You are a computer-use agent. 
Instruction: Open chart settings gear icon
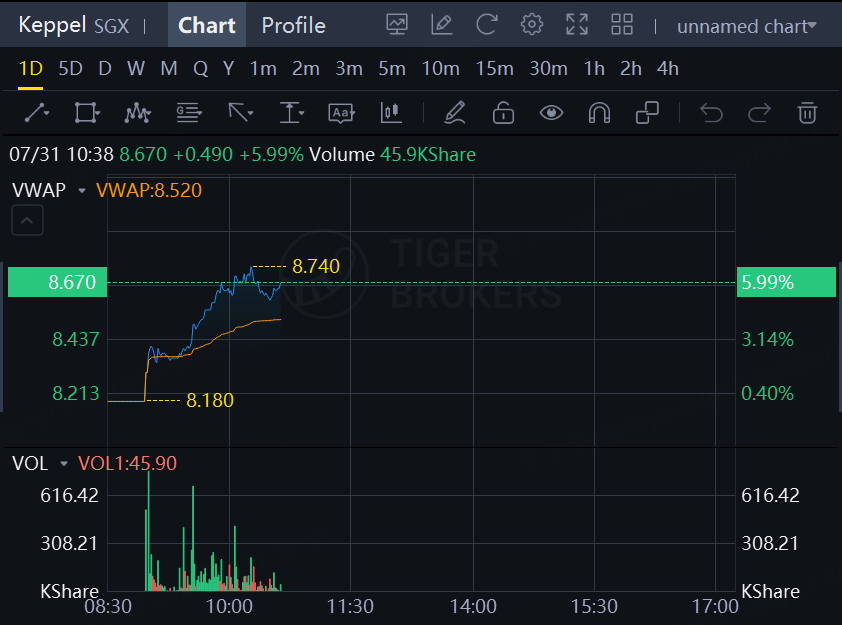tap(532, 25)
